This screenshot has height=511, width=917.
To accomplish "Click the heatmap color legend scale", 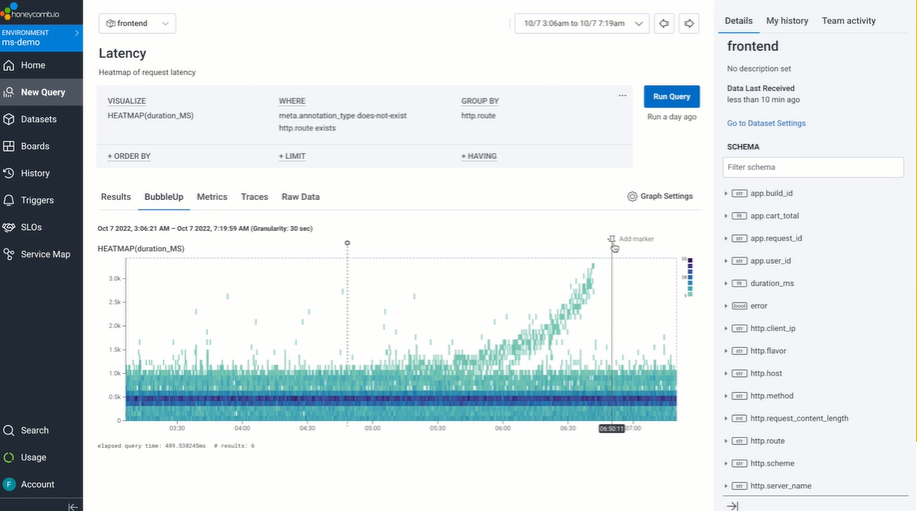I will (690, 277).
